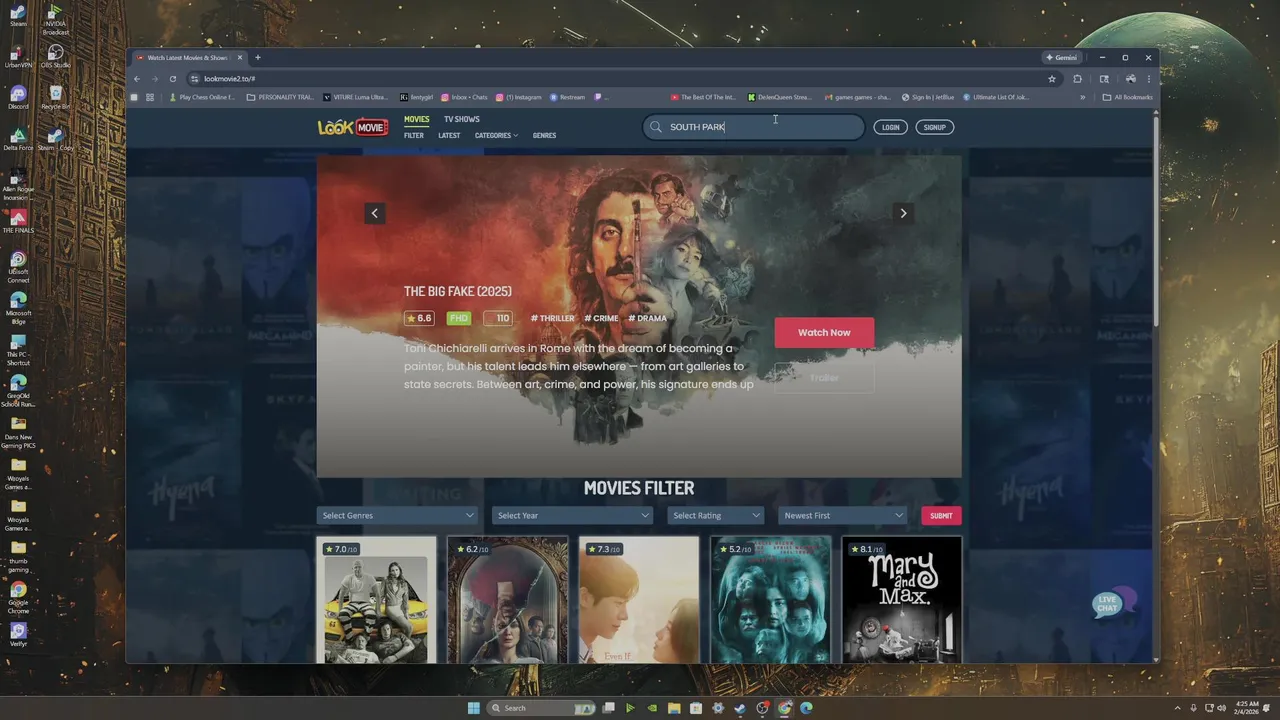
Task: Open File Explorer from taskbar
Action: pos(674,708)
